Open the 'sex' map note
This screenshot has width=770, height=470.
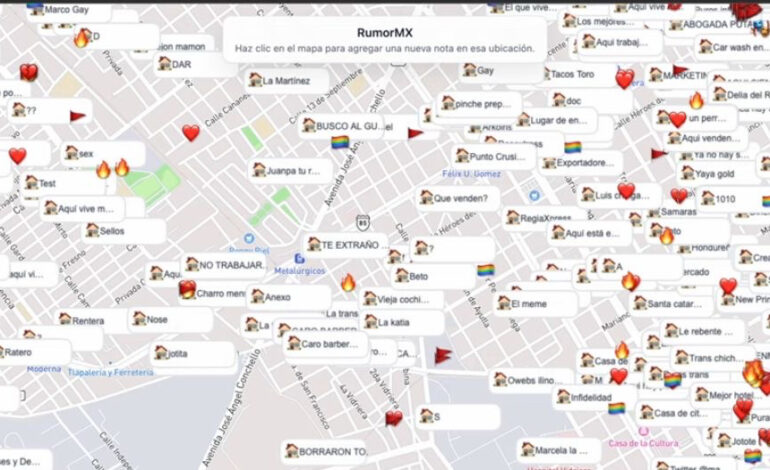[103, 154]
